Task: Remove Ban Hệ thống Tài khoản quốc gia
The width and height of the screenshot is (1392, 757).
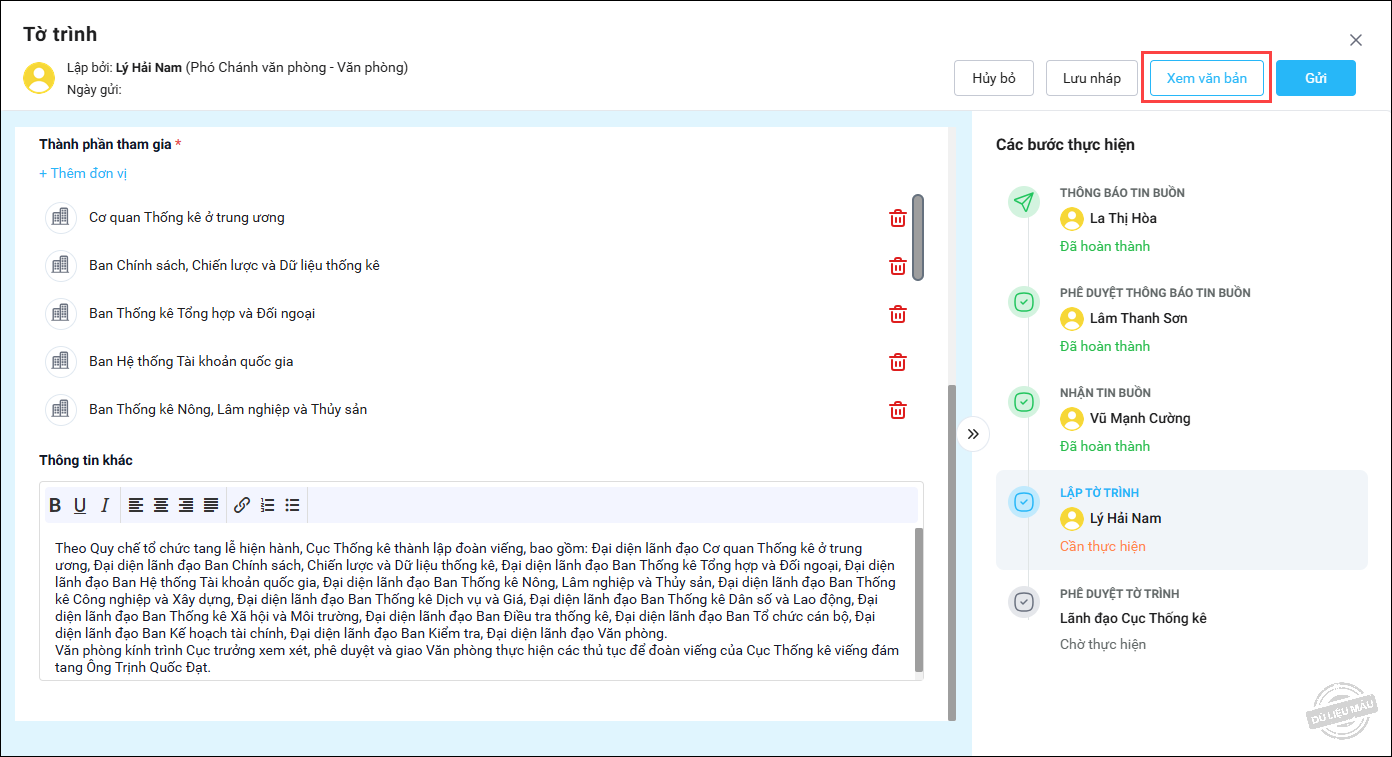Action: click(x=898, y=362)
